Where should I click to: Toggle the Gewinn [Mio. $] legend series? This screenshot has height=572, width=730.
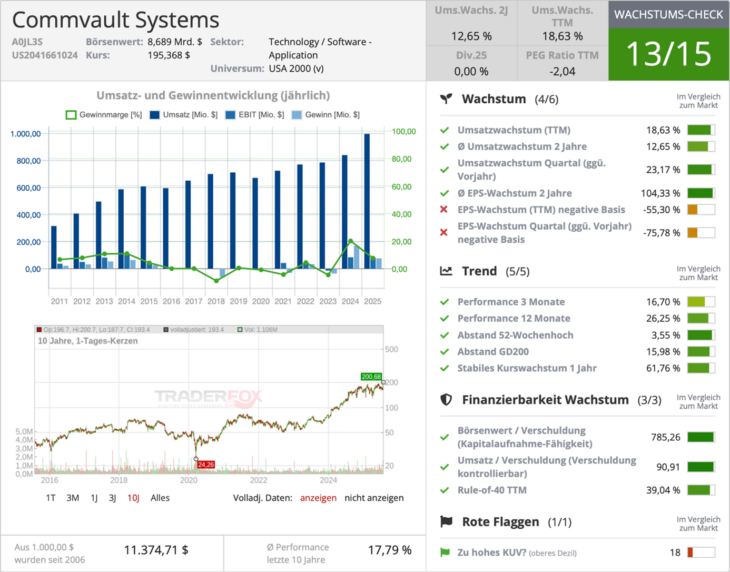pos(326,114)
